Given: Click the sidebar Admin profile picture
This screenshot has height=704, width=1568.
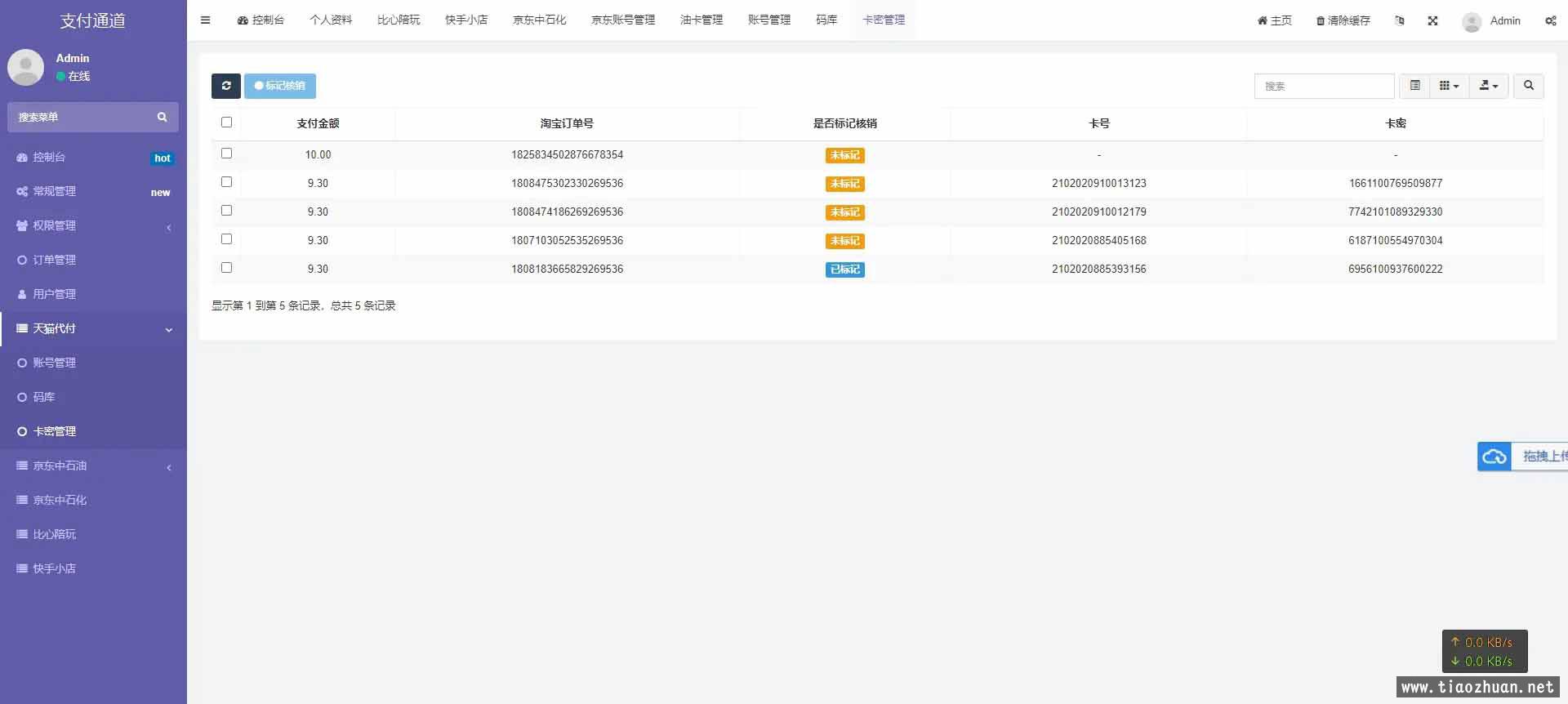Looking at the screenshot, I should click(25, 67).
